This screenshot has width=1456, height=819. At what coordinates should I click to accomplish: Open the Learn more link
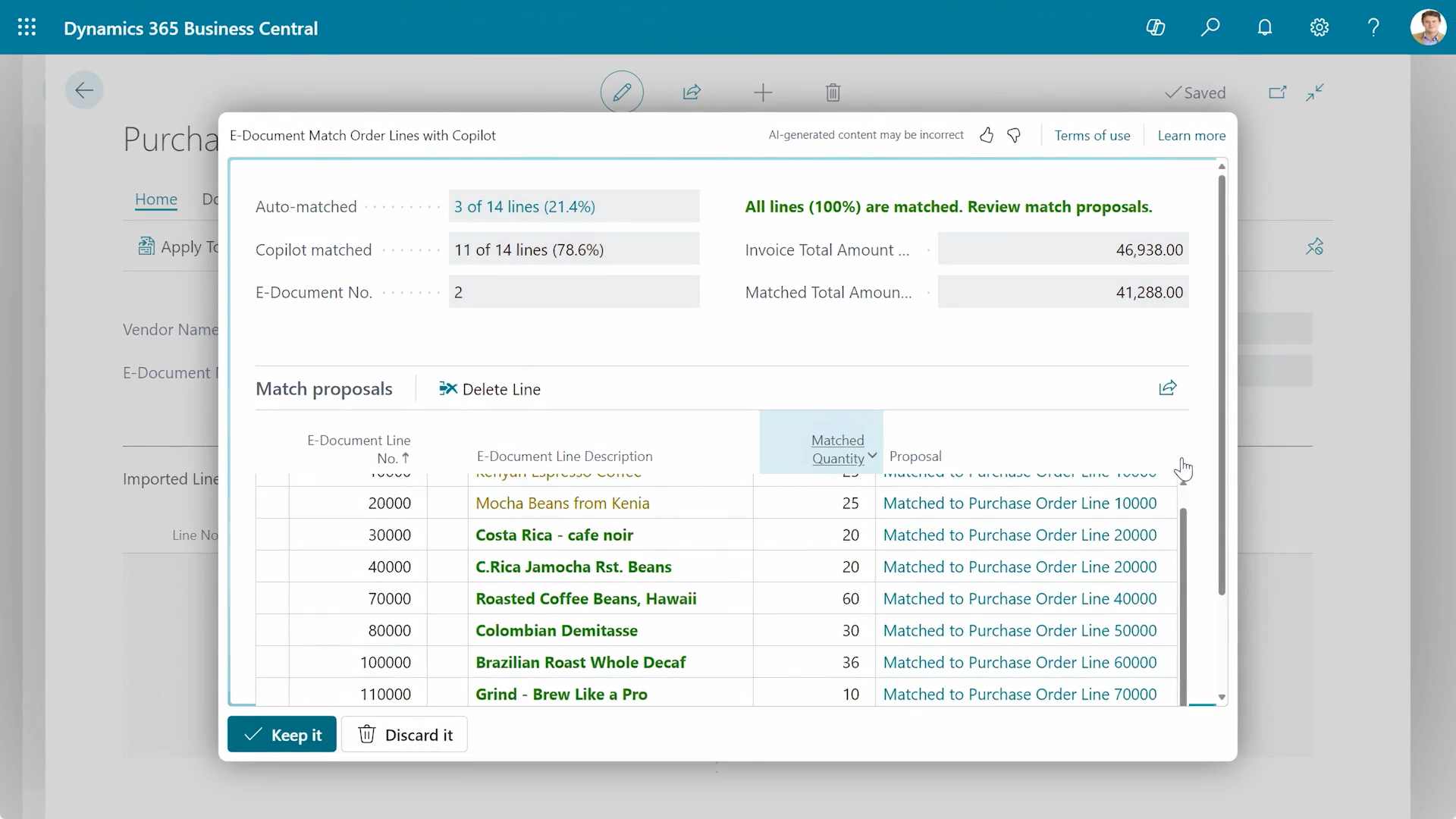click(1191, 135)
